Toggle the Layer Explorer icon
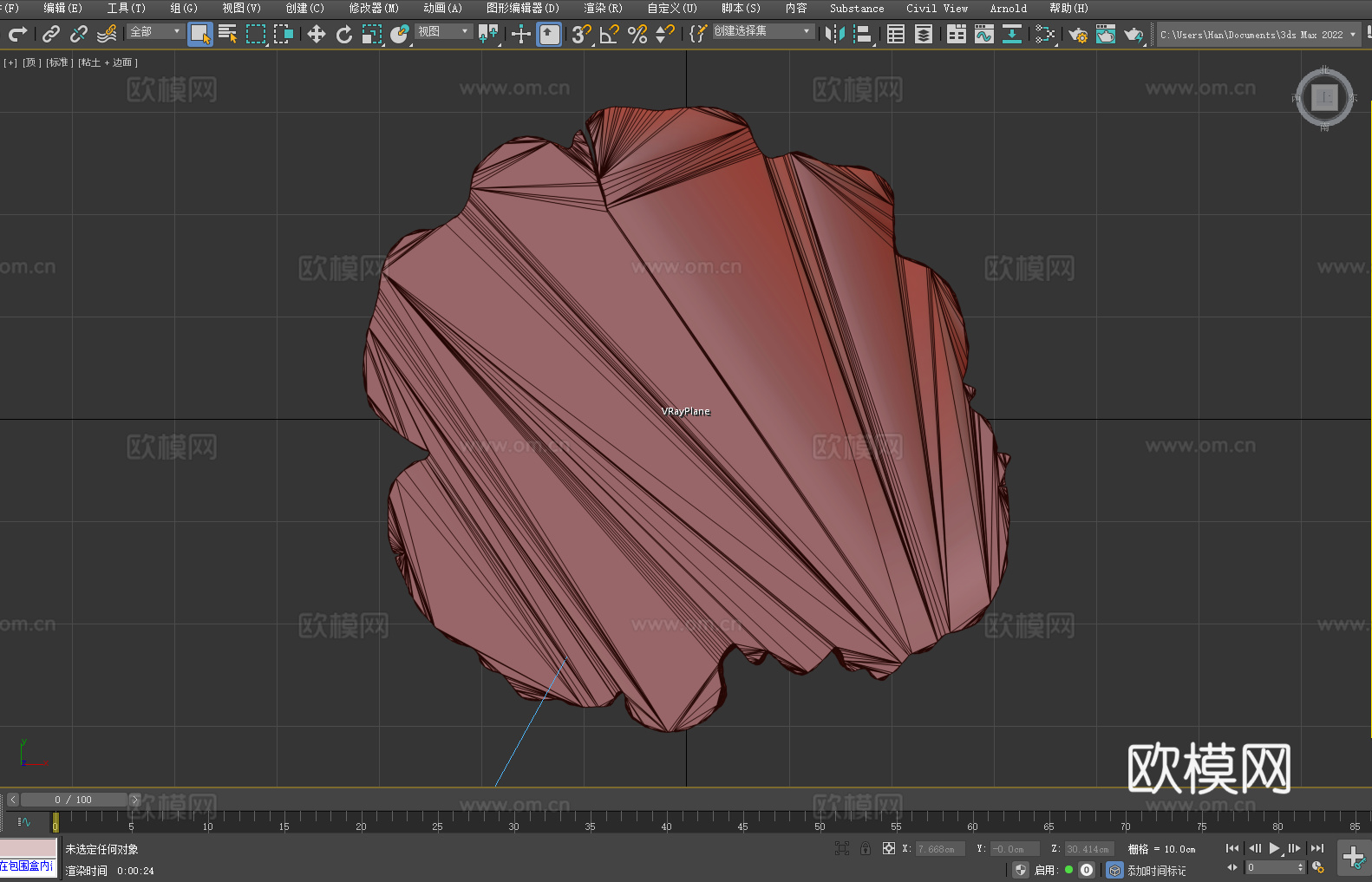This screenshot has height=882, width=1372. click(924, 34)
